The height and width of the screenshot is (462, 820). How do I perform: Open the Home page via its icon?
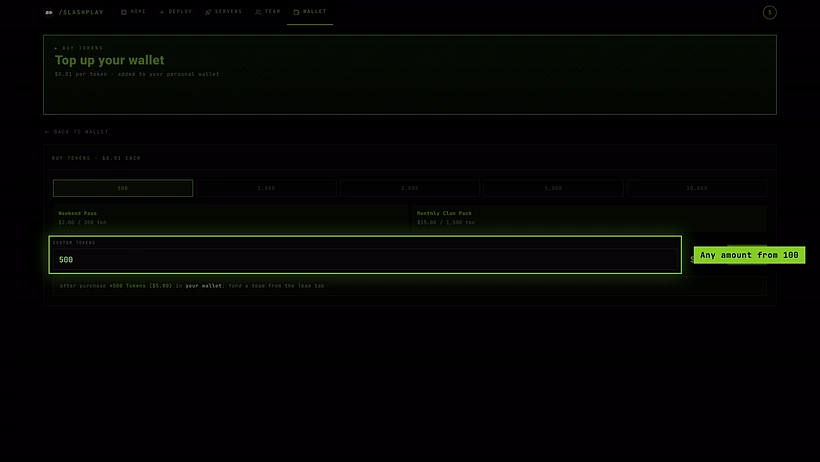pyautogui.click(x=124, y=12)
